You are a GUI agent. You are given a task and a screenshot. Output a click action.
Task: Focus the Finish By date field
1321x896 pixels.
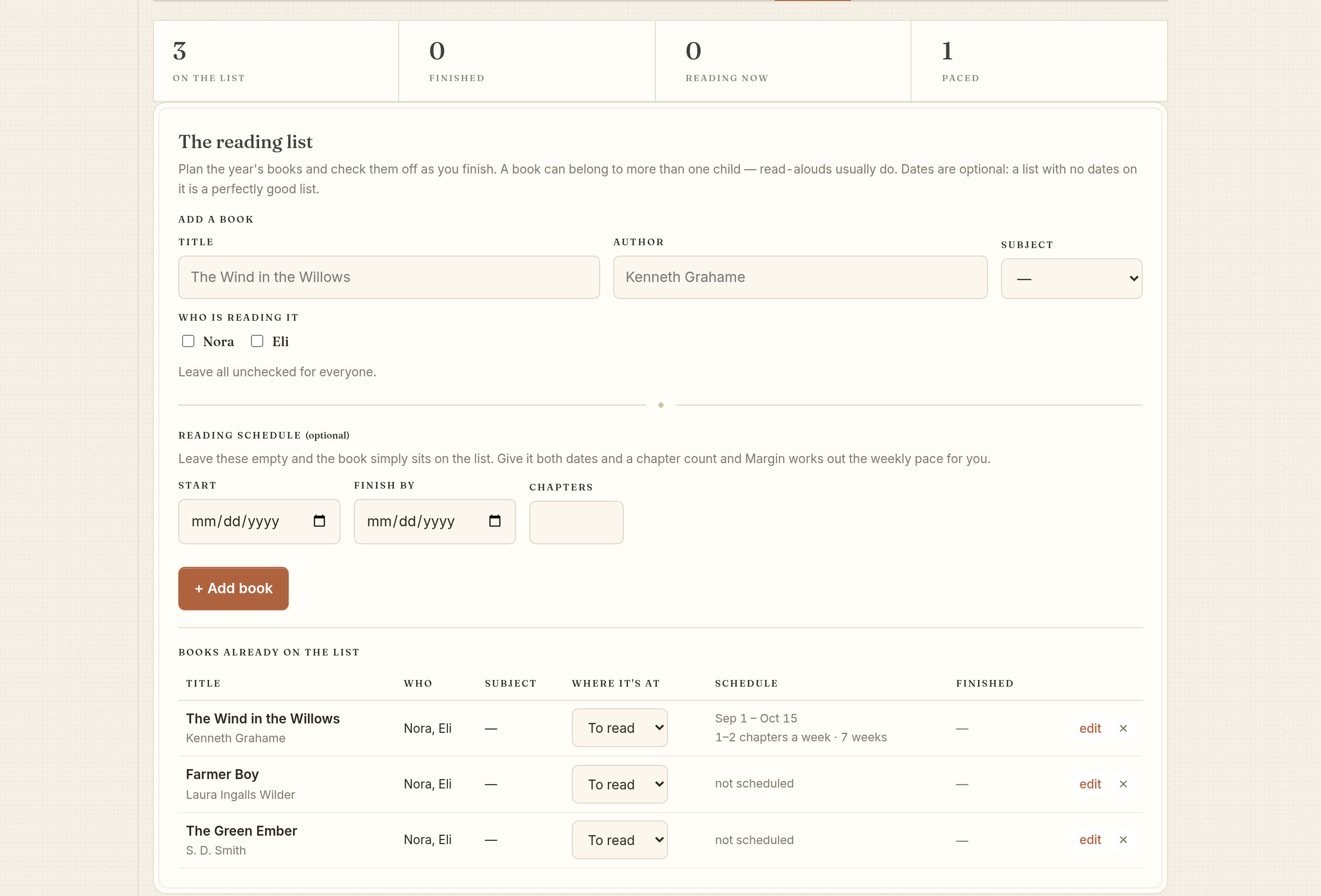coord(435,522)
